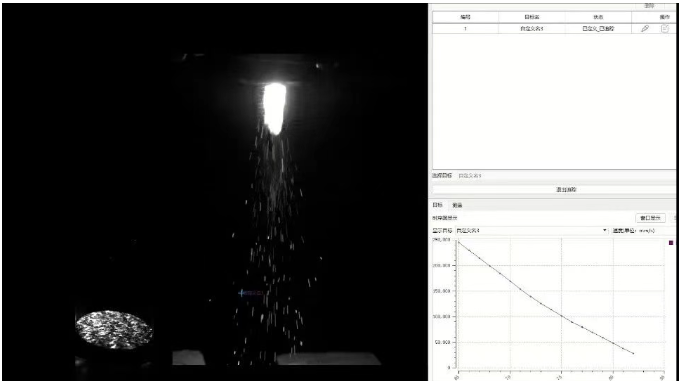Select the target name cell in row 1
This screenshot has width=680, height=381.
(x=532, y=29)
